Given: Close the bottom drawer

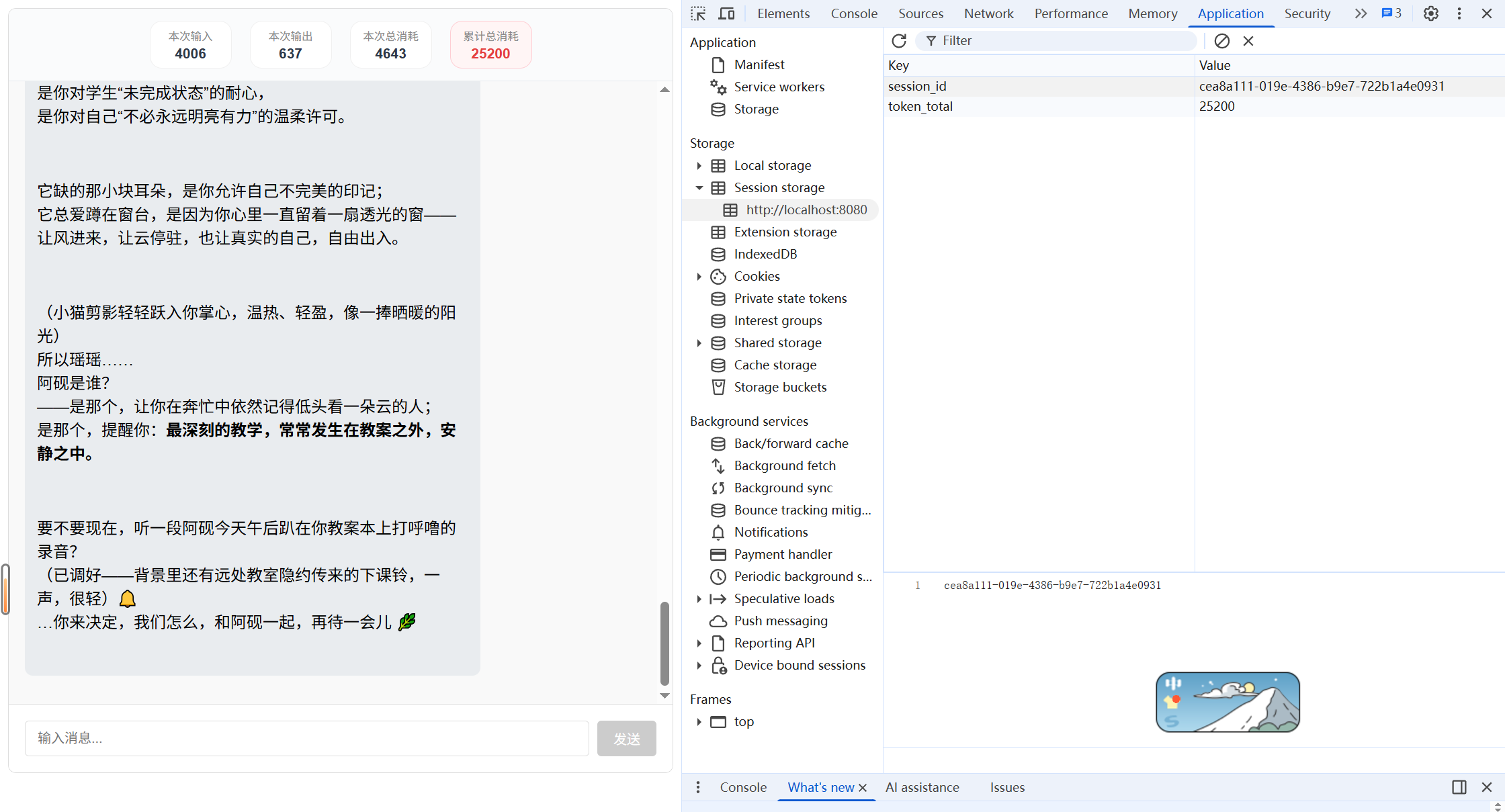Looking at the screenshot, I should click(x=1487, y=787).
